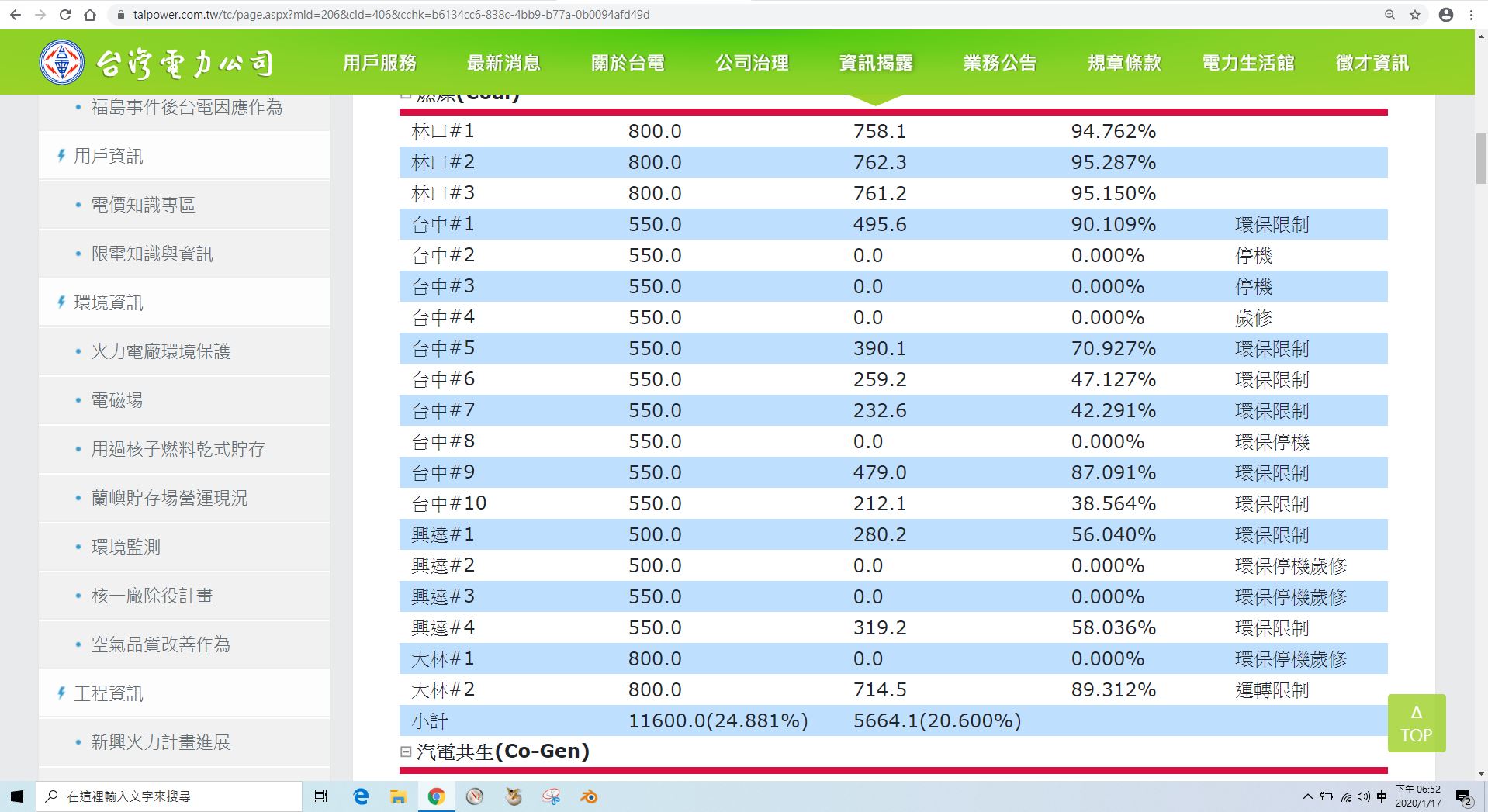
Task: Open the 規章條款 menu
Action: coord(1124,63)
